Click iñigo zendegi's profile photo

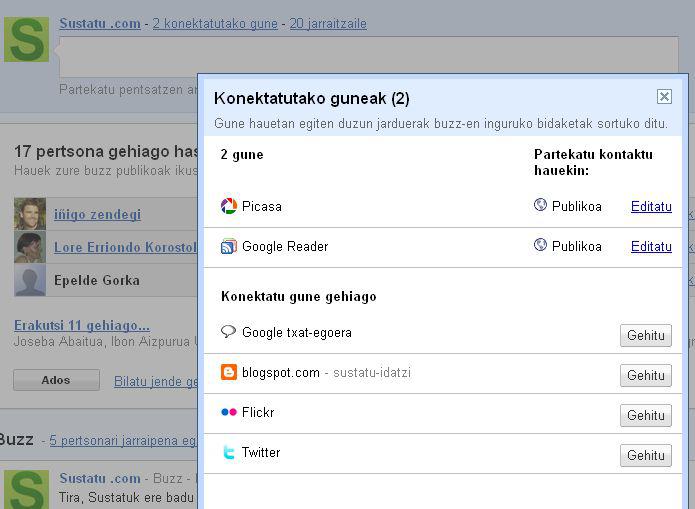30,214
